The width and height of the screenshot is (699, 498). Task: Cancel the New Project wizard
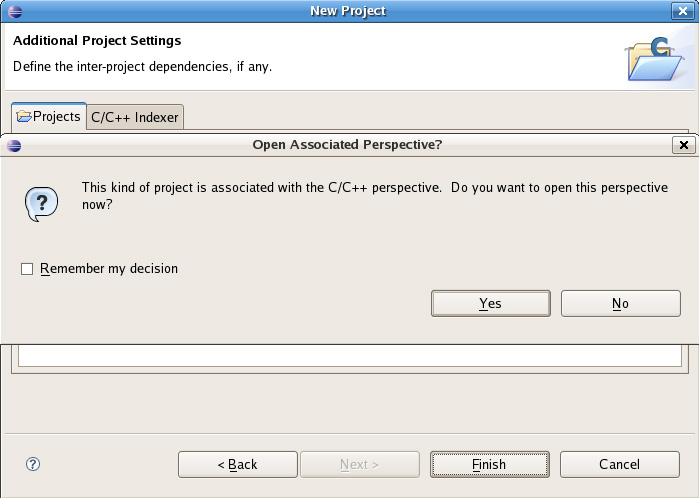click(619, 464)
